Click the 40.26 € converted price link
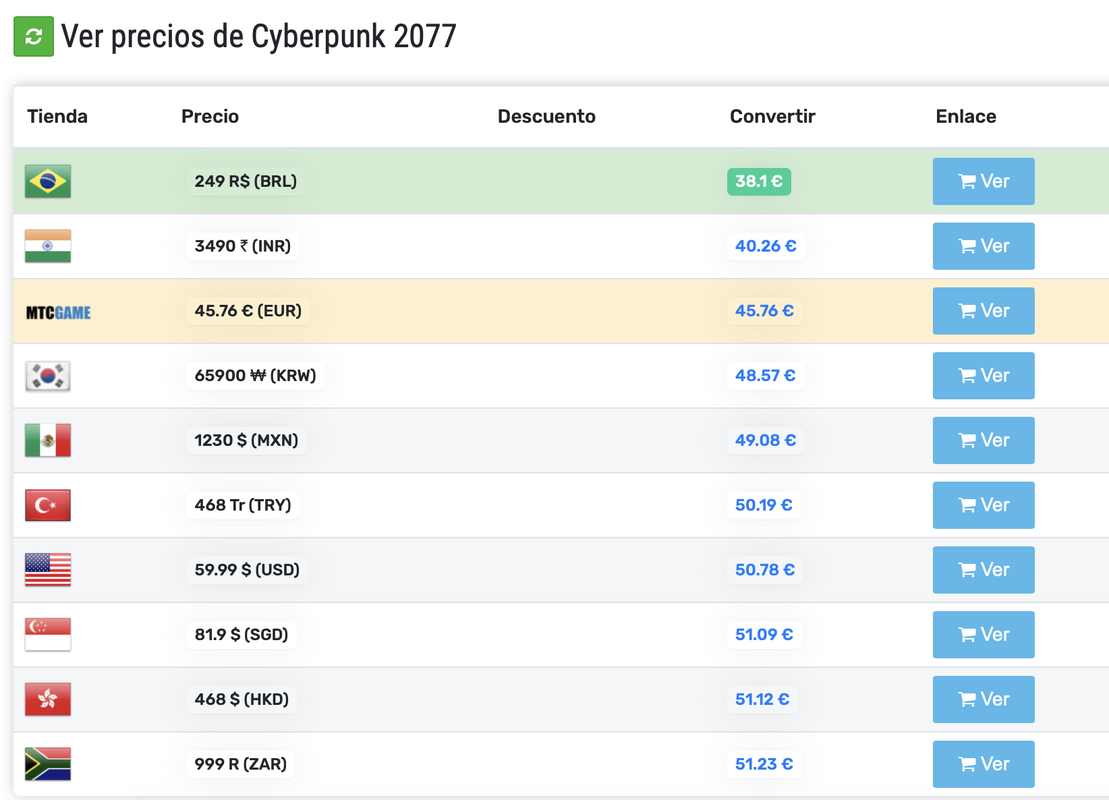 point(765,246)
